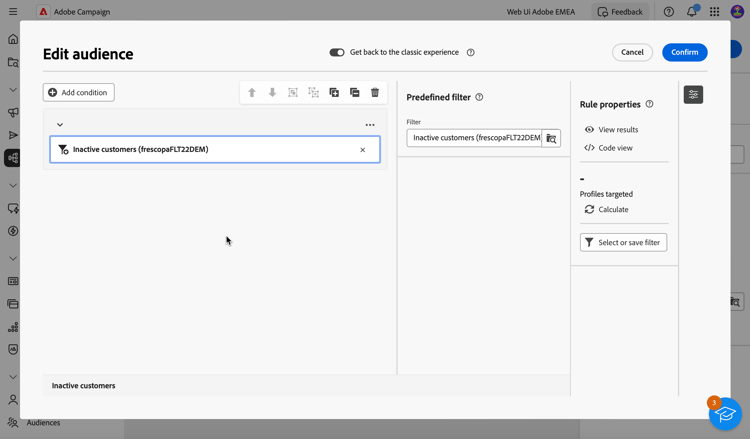Click the move selection down arrow
The width and height of the screenshot is (750, 439).
click(x=272, y=93)
